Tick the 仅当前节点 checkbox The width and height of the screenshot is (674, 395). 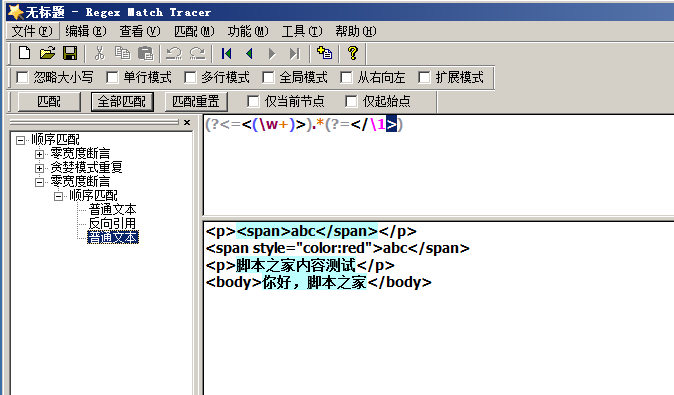tap(253, 101)
